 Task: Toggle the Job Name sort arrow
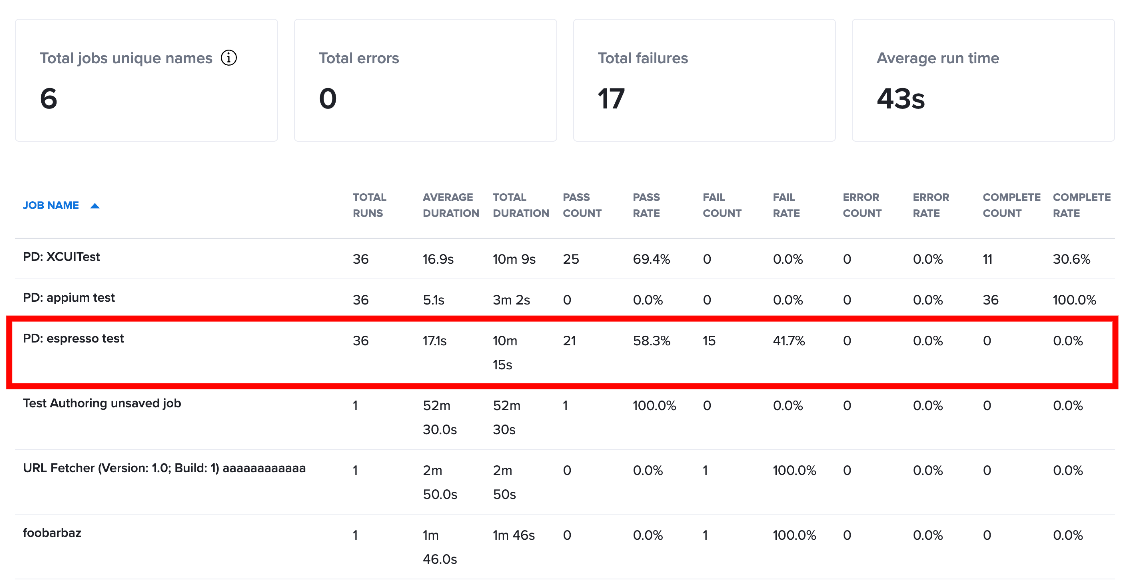tap(94, 206)
